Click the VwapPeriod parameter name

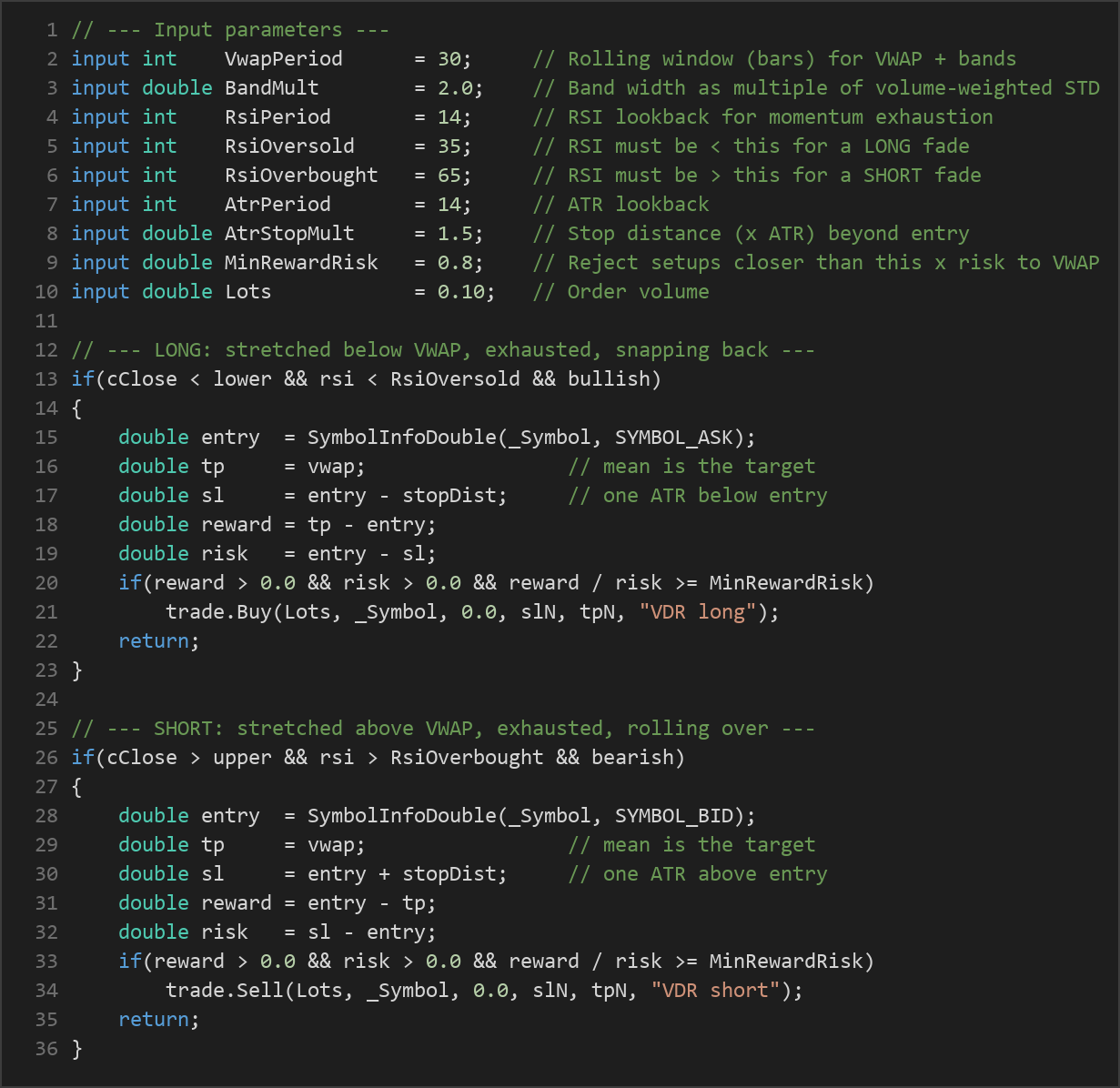pyautogui.click(x=284, y=59)
